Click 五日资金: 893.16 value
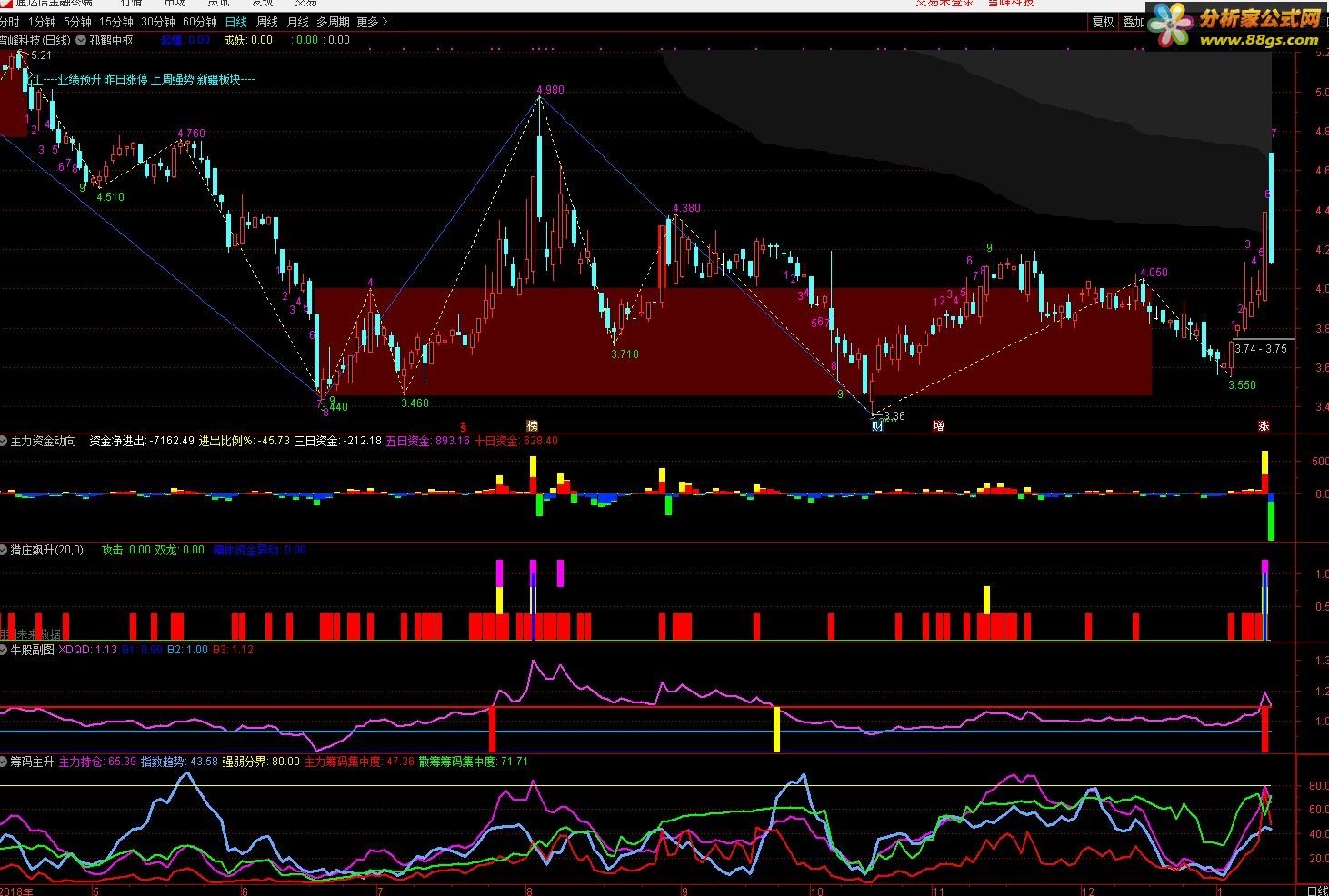The image size is (1329, 896). click(428, 441)
